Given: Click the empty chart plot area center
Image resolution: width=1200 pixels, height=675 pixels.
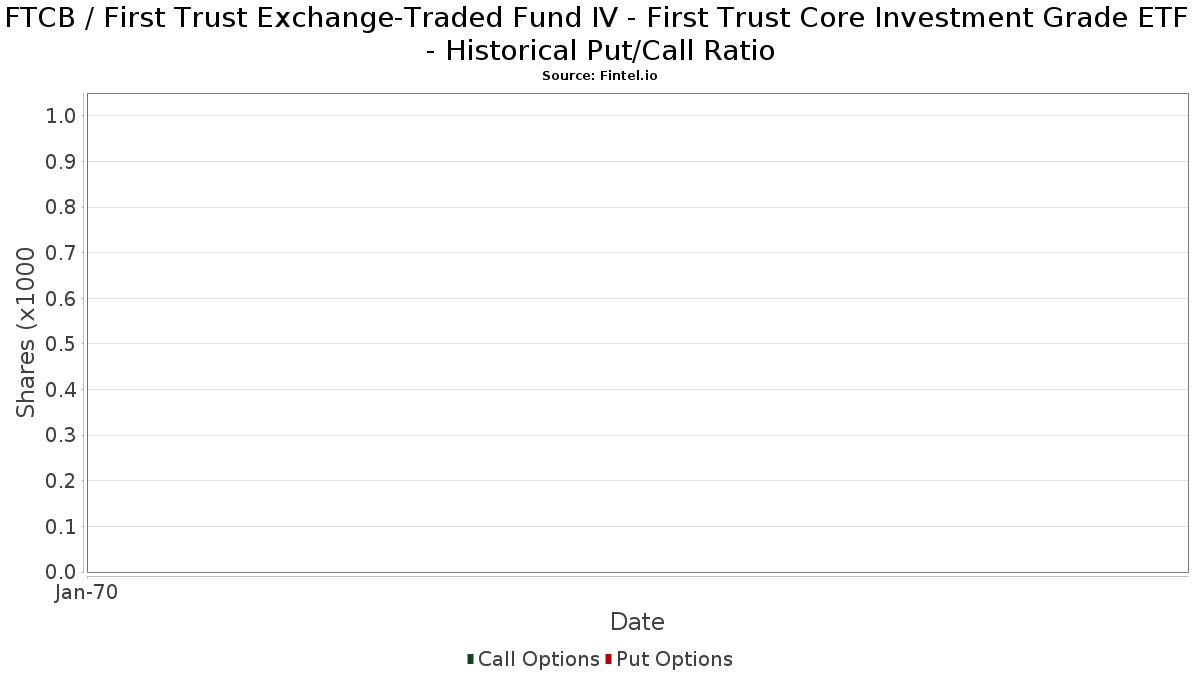Looking at the screenshot, I should point(638,333).
